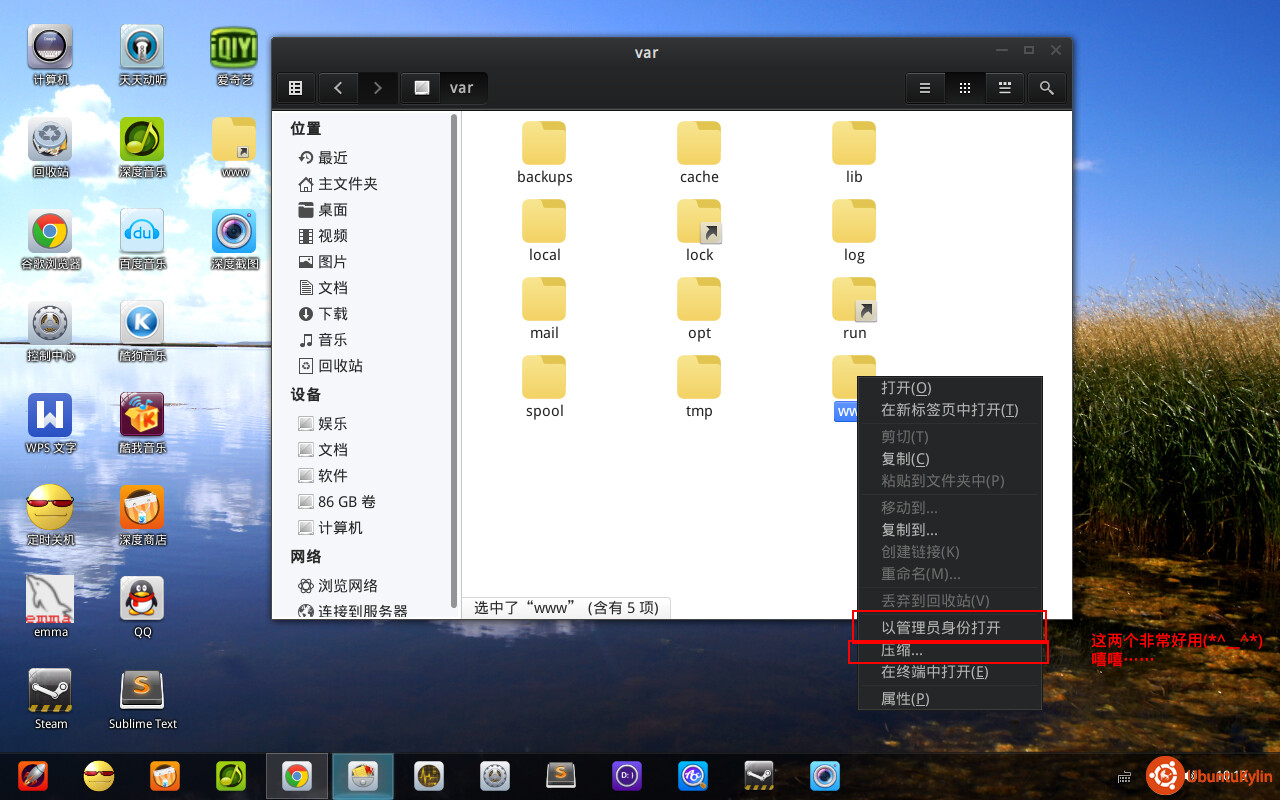Image resolution: width=1280 pixels, height=800 pixels.
Task: Switch to compact view mode
Action: pyautogui.click(x=1005, y=88)
